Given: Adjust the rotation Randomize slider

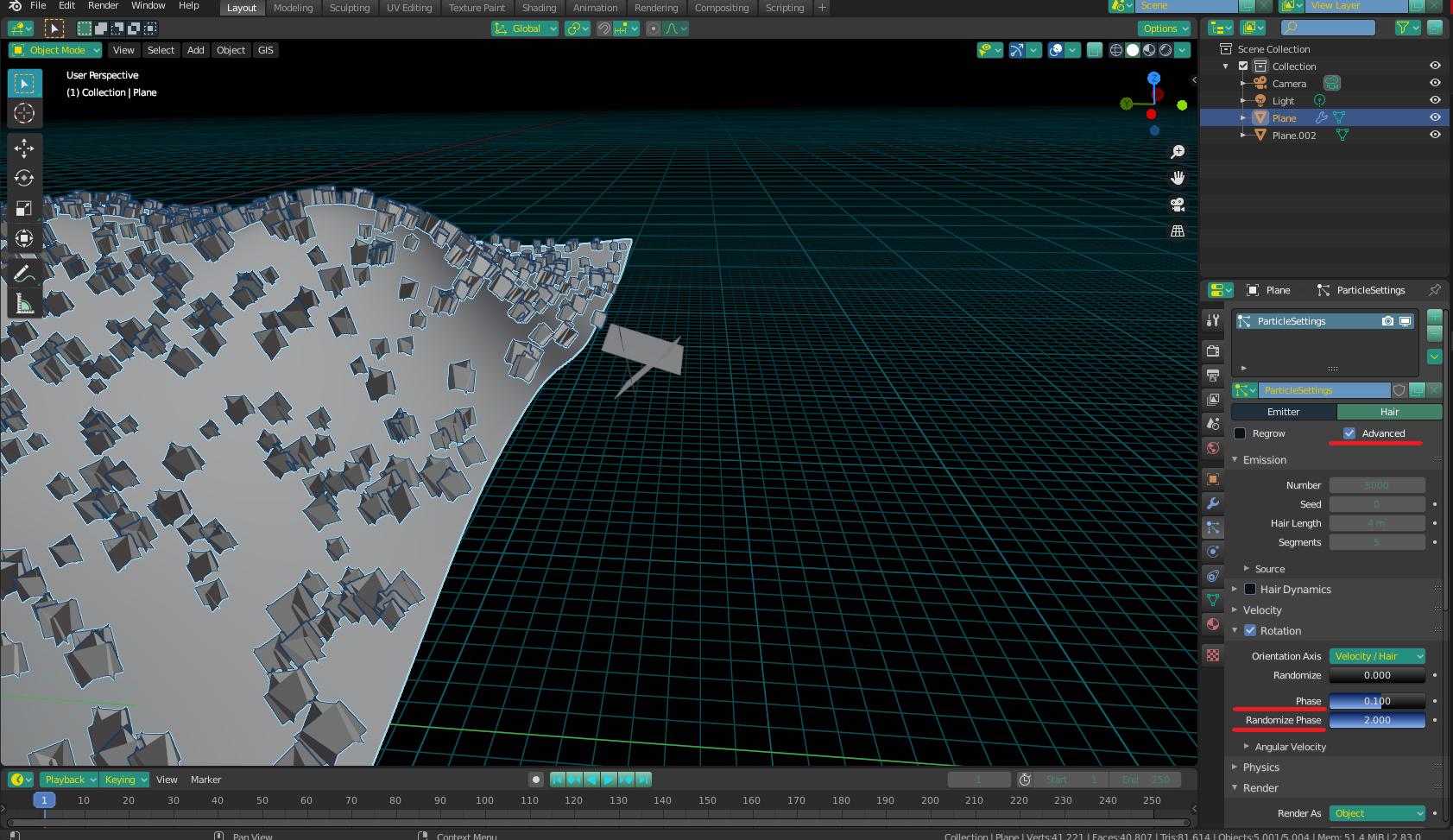Looking at the screenshot, I should click(1377, 675).
